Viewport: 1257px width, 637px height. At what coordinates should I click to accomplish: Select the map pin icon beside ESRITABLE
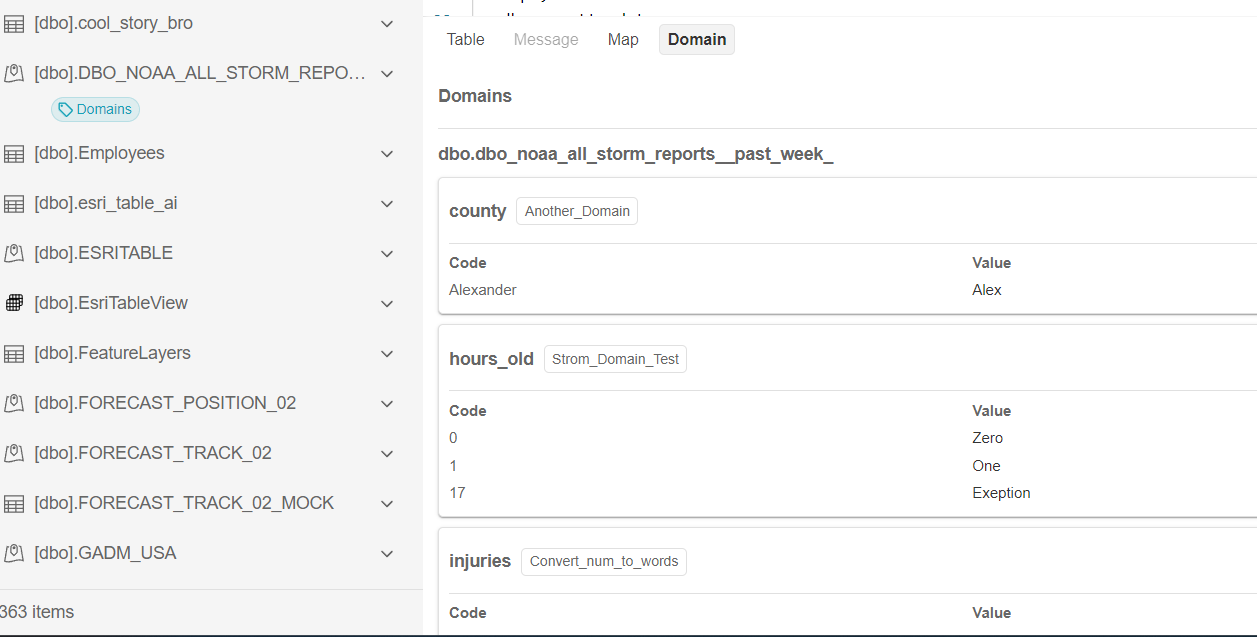(14, 253)
